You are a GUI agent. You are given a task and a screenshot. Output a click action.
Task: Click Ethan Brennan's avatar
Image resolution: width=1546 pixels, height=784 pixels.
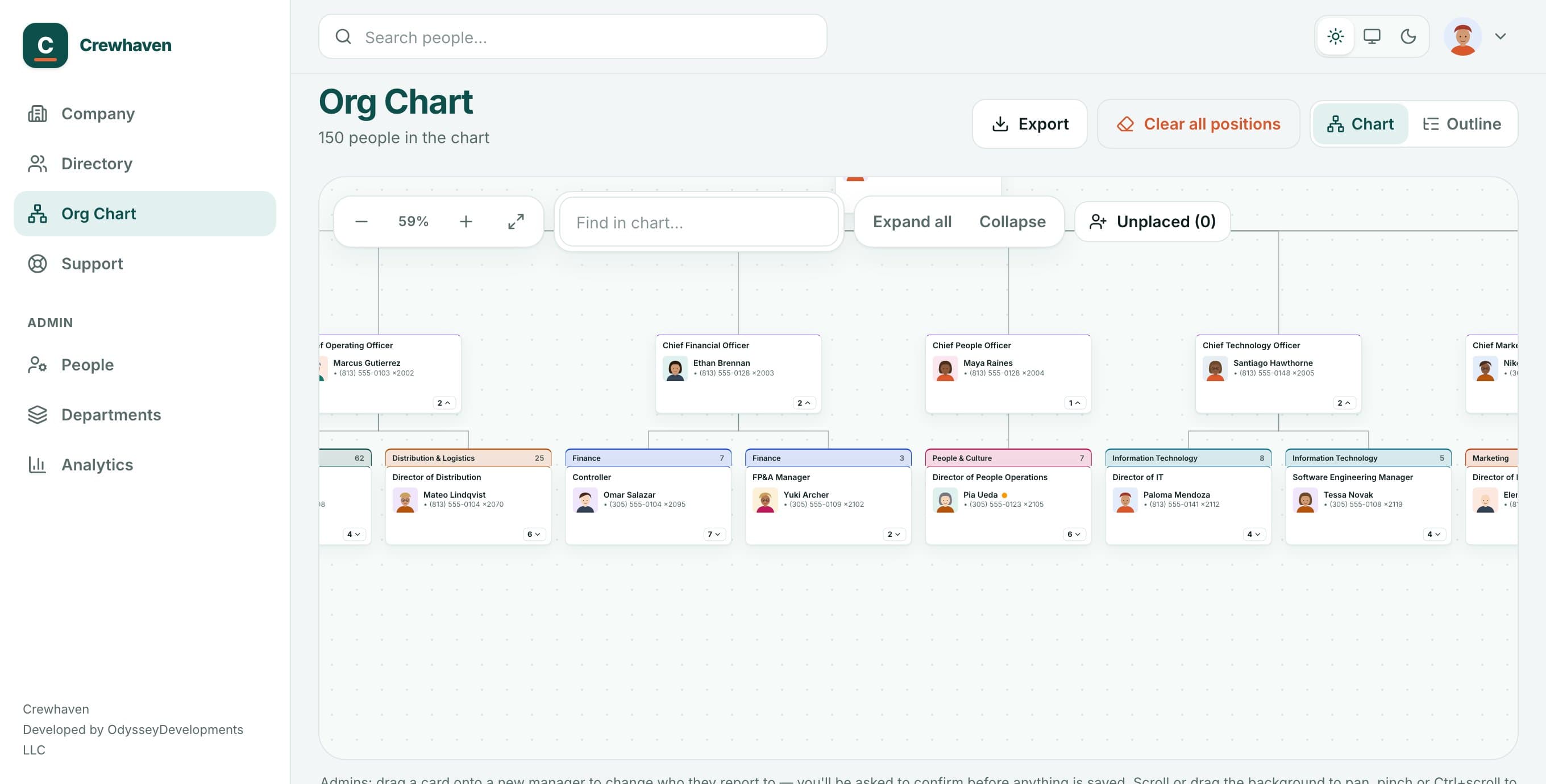[x=675, y=368]
